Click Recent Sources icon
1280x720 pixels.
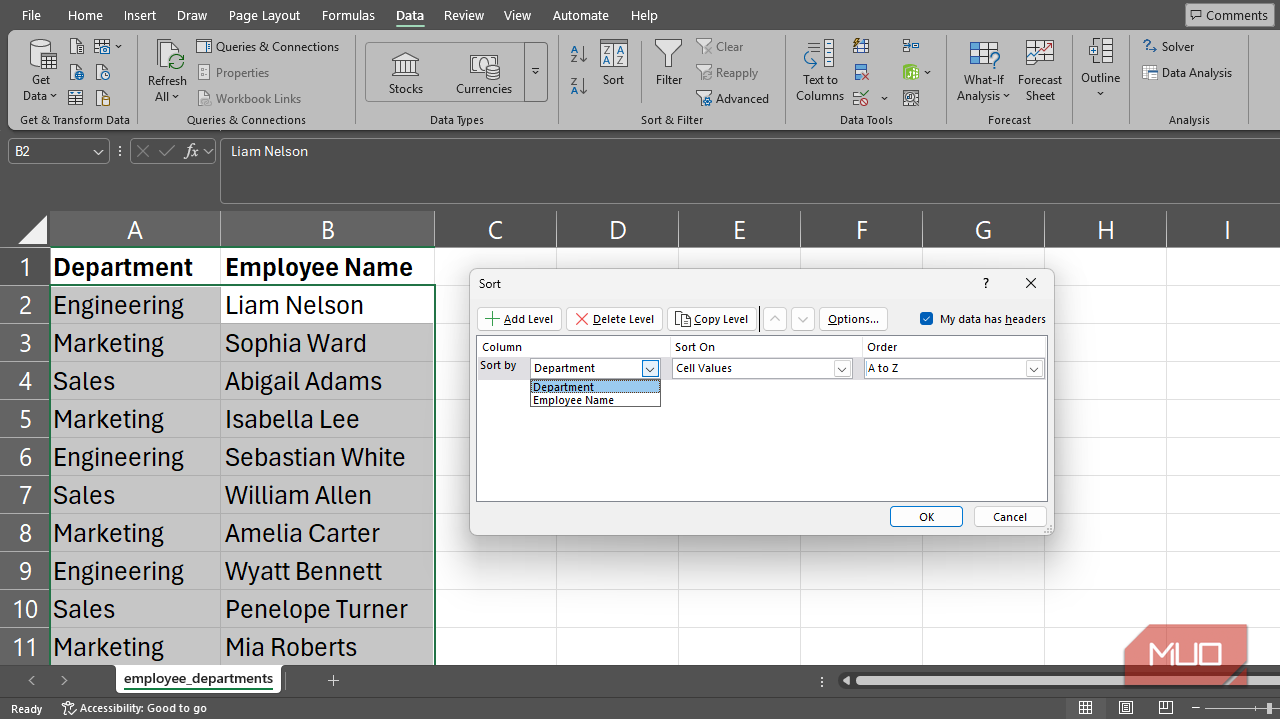click(x=103, y=73)
